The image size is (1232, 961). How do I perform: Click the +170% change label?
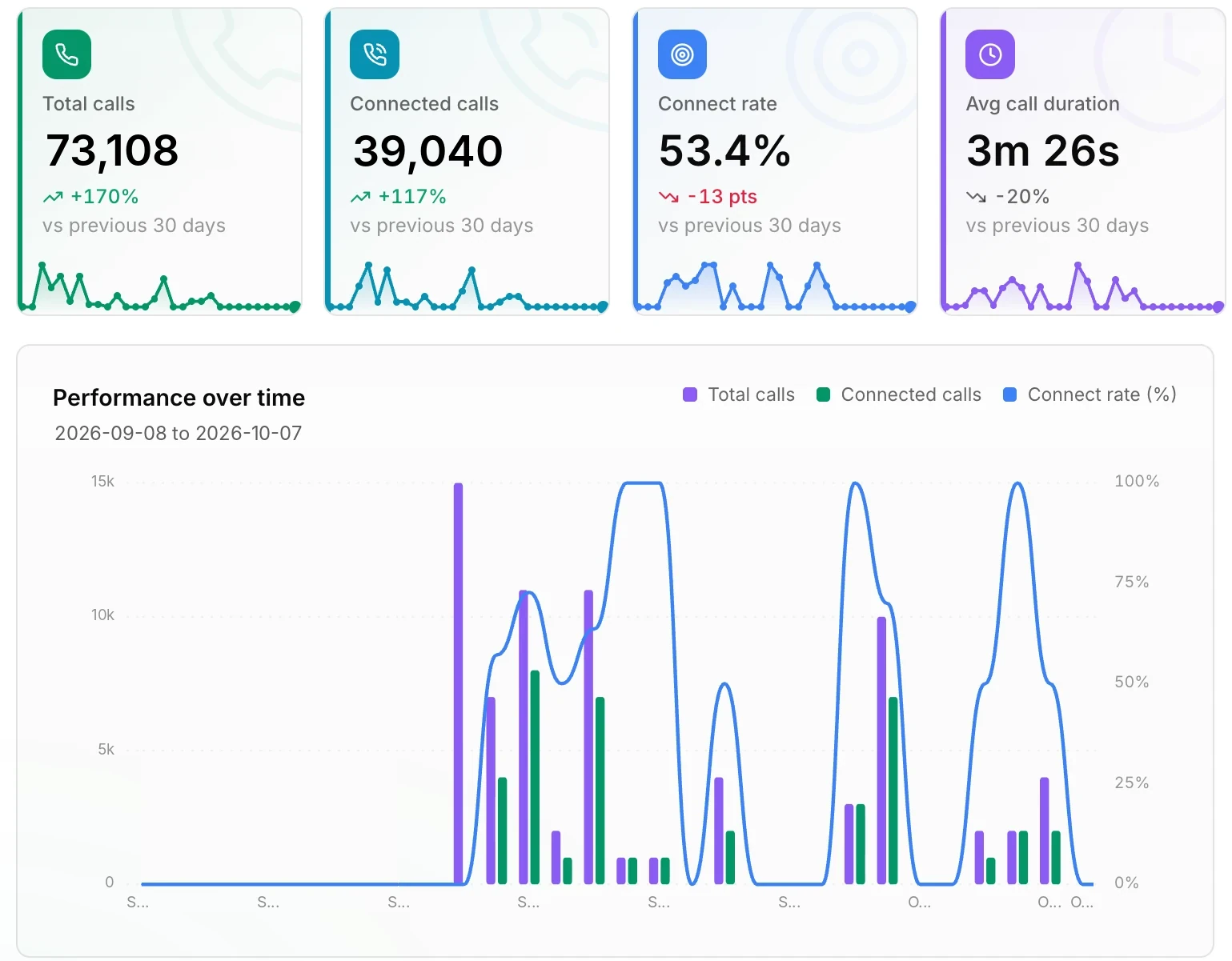pos(104,197)
